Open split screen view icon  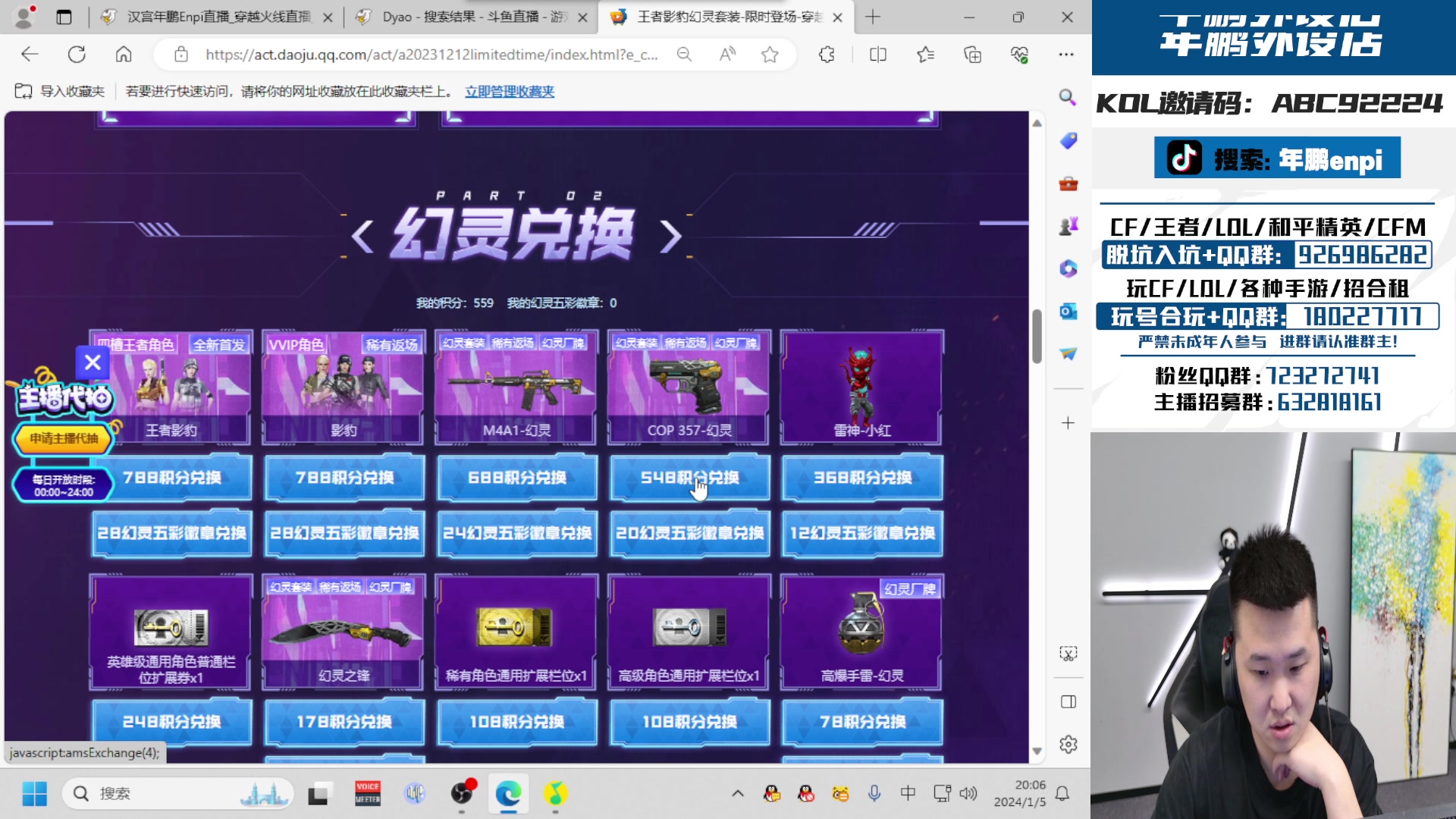(x=878, y=54)
